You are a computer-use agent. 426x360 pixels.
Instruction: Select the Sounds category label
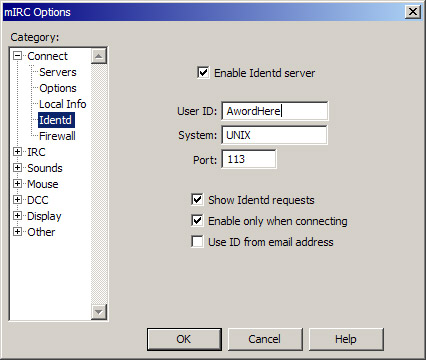45,168
